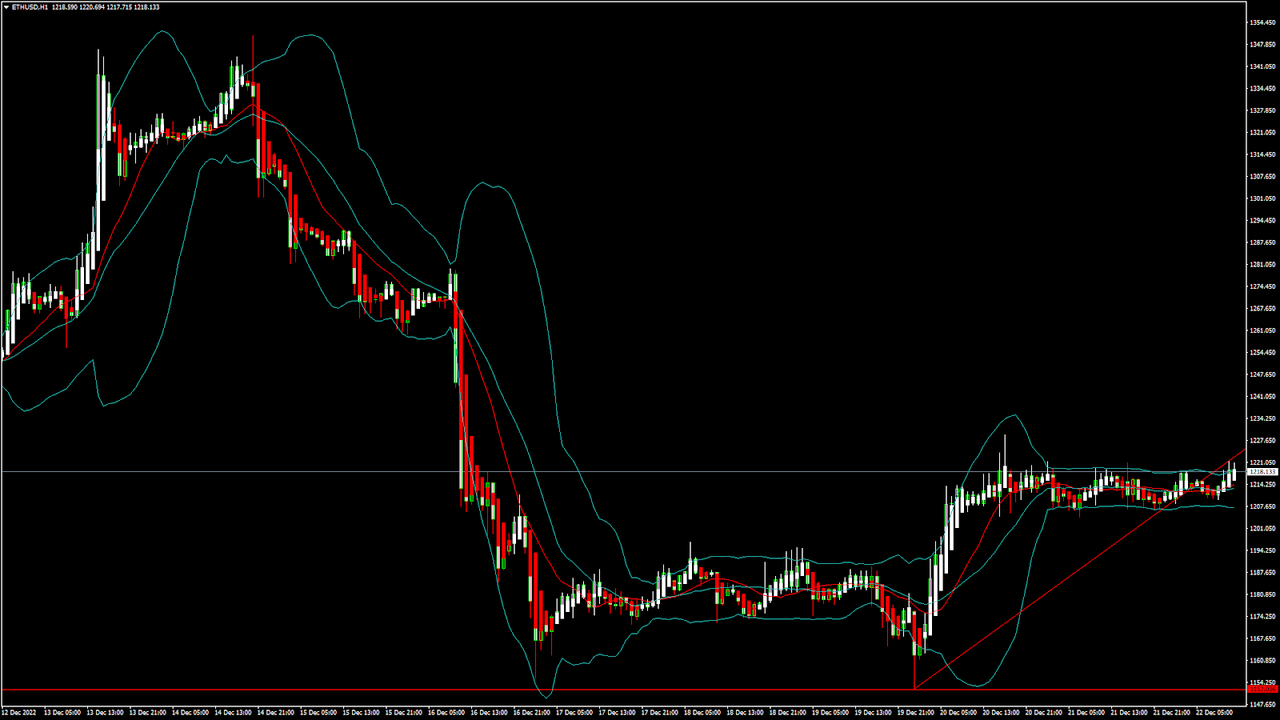1280x720 pixels.
Task: Click the 1167.650 price scale label
Action: [1264, 638]
